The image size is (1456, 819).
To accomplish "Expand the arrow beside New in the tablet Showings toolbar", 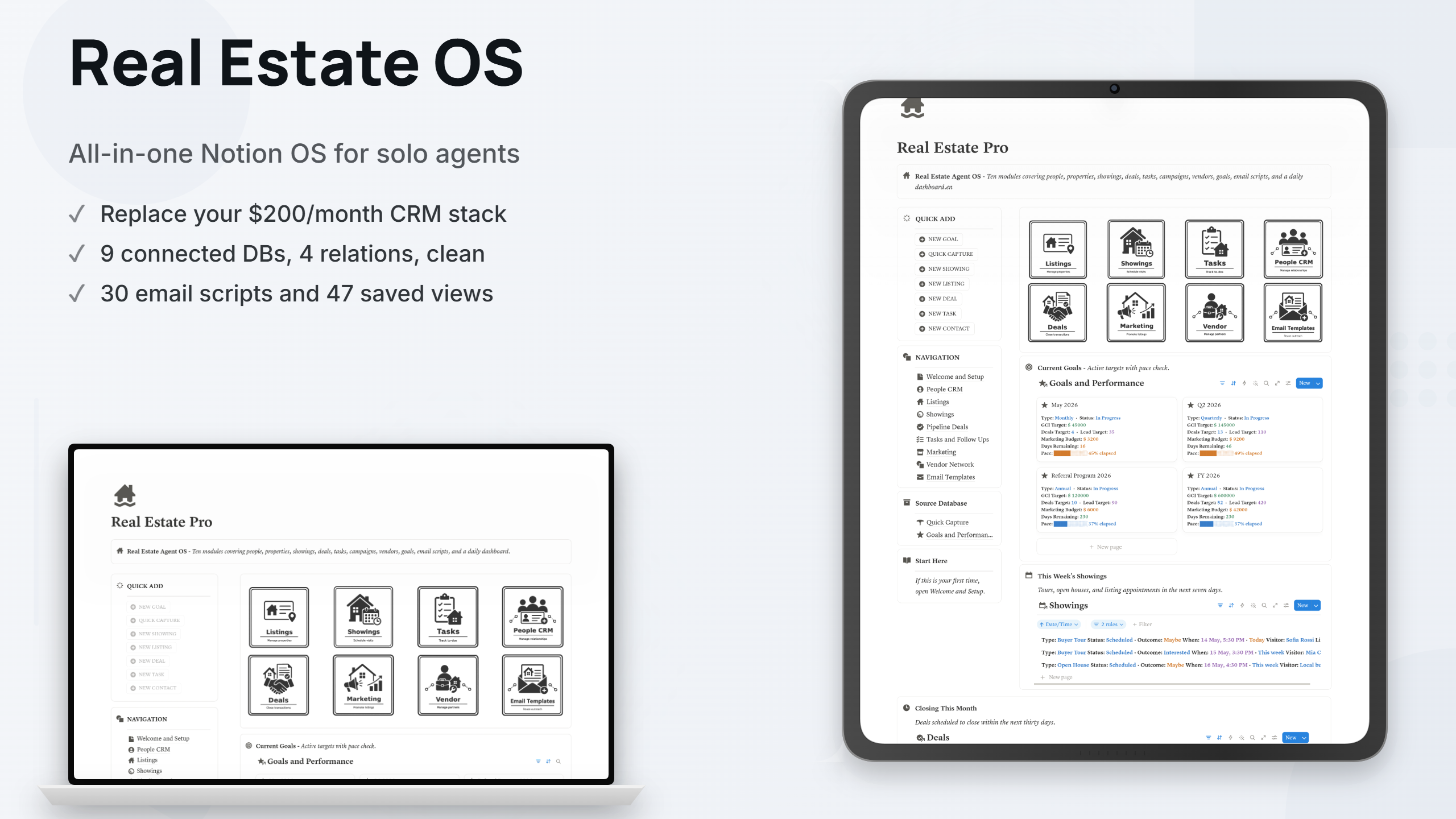I will (x=1316, y=605).
